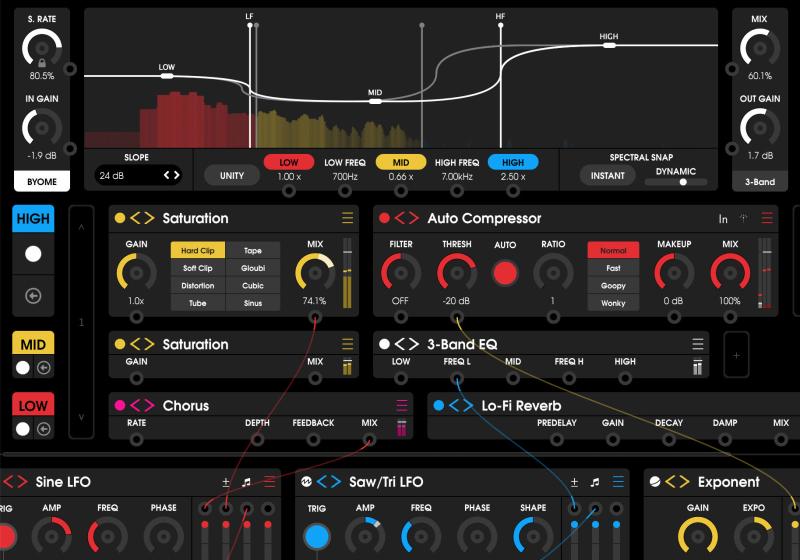The image size is (800, 560).
Task: Toggle the Saw/Tri LFO bipolar ± icon
Action: click(574, 482)
